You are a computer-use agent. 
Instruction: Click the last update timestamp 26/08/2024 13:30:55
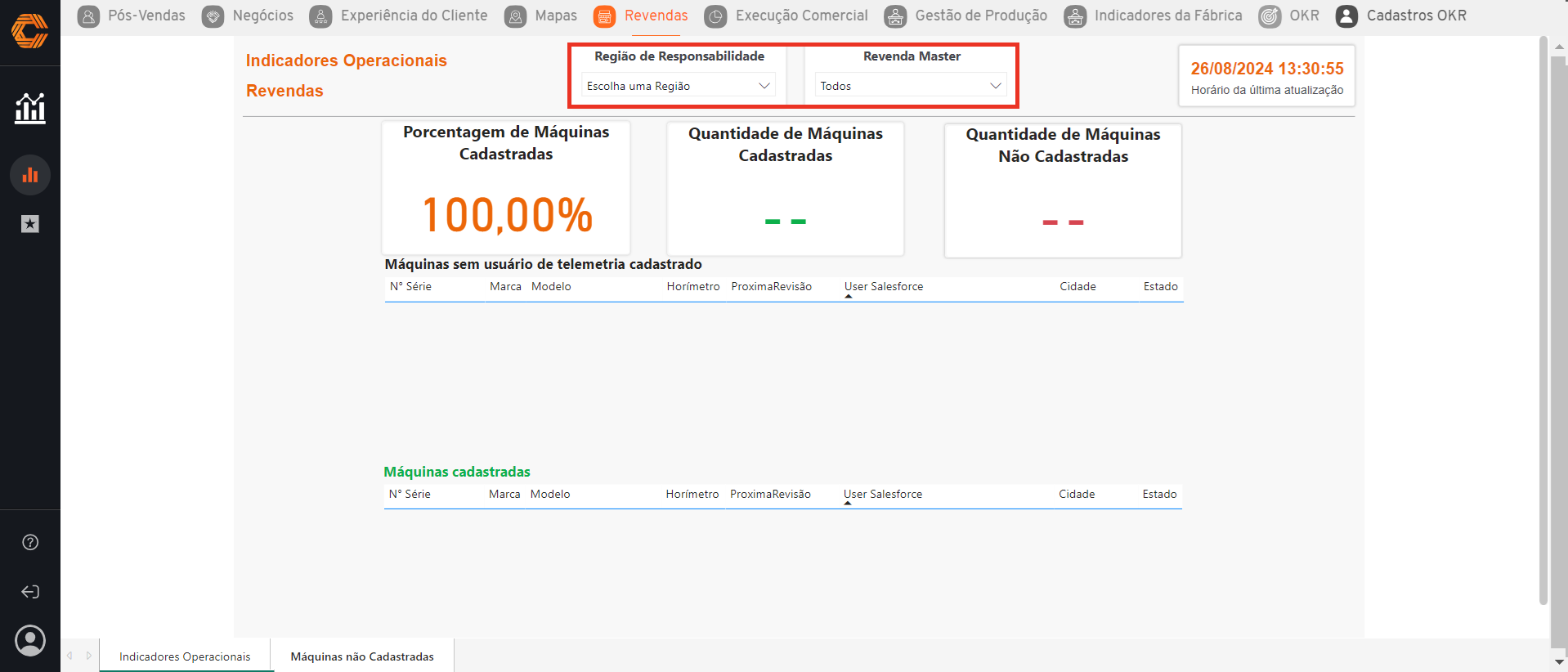(x=1267, y=69)
